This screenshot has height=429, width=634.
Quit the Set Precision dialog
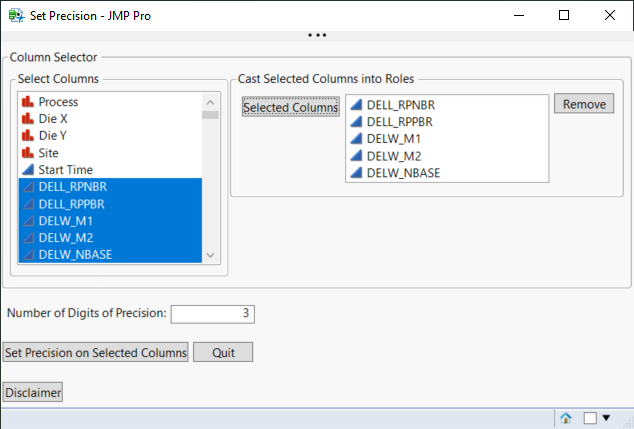click(223, 352)
